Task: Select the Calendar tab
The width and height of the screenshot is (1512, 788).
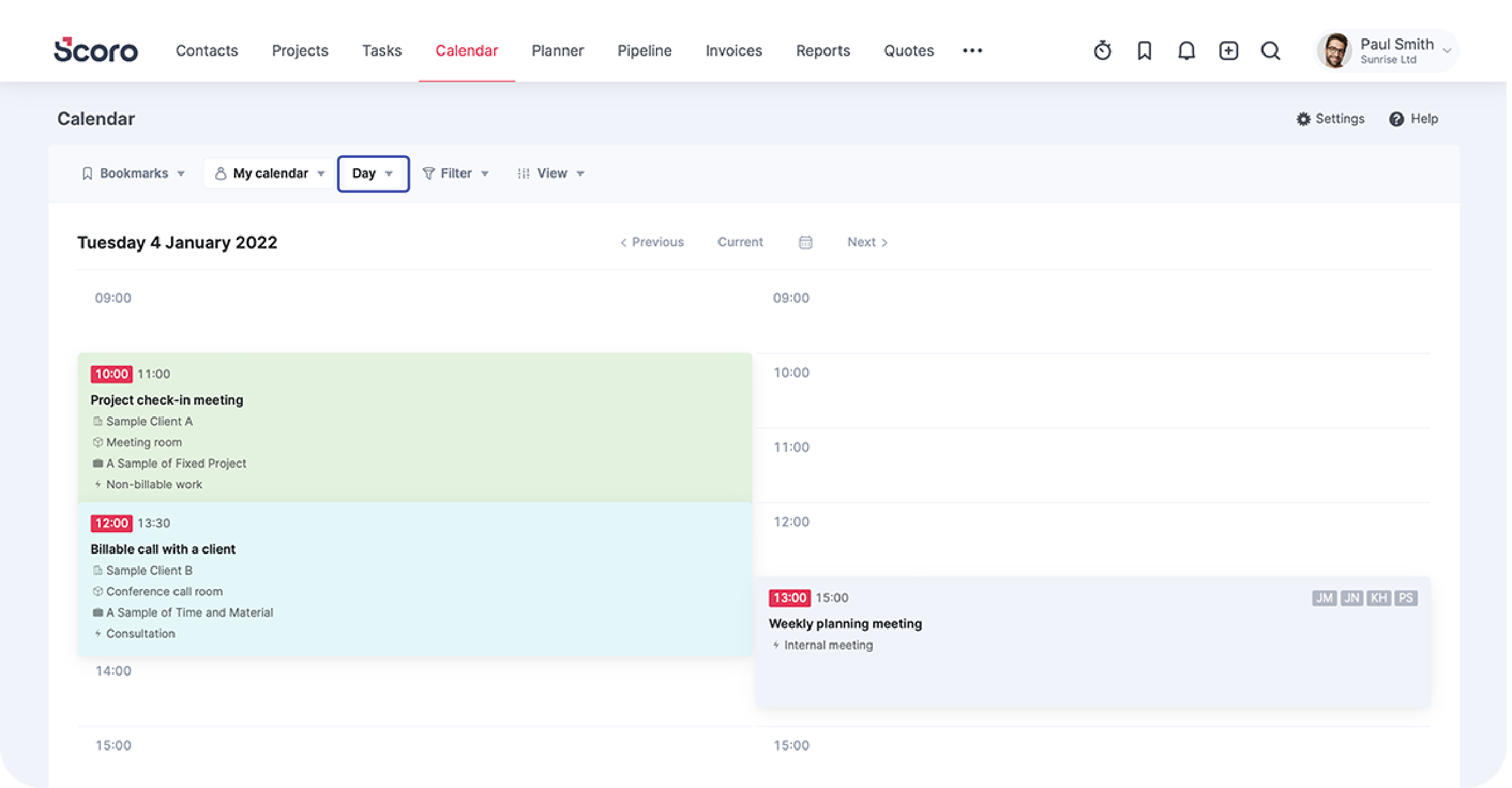Action: [x=467, y=51]
